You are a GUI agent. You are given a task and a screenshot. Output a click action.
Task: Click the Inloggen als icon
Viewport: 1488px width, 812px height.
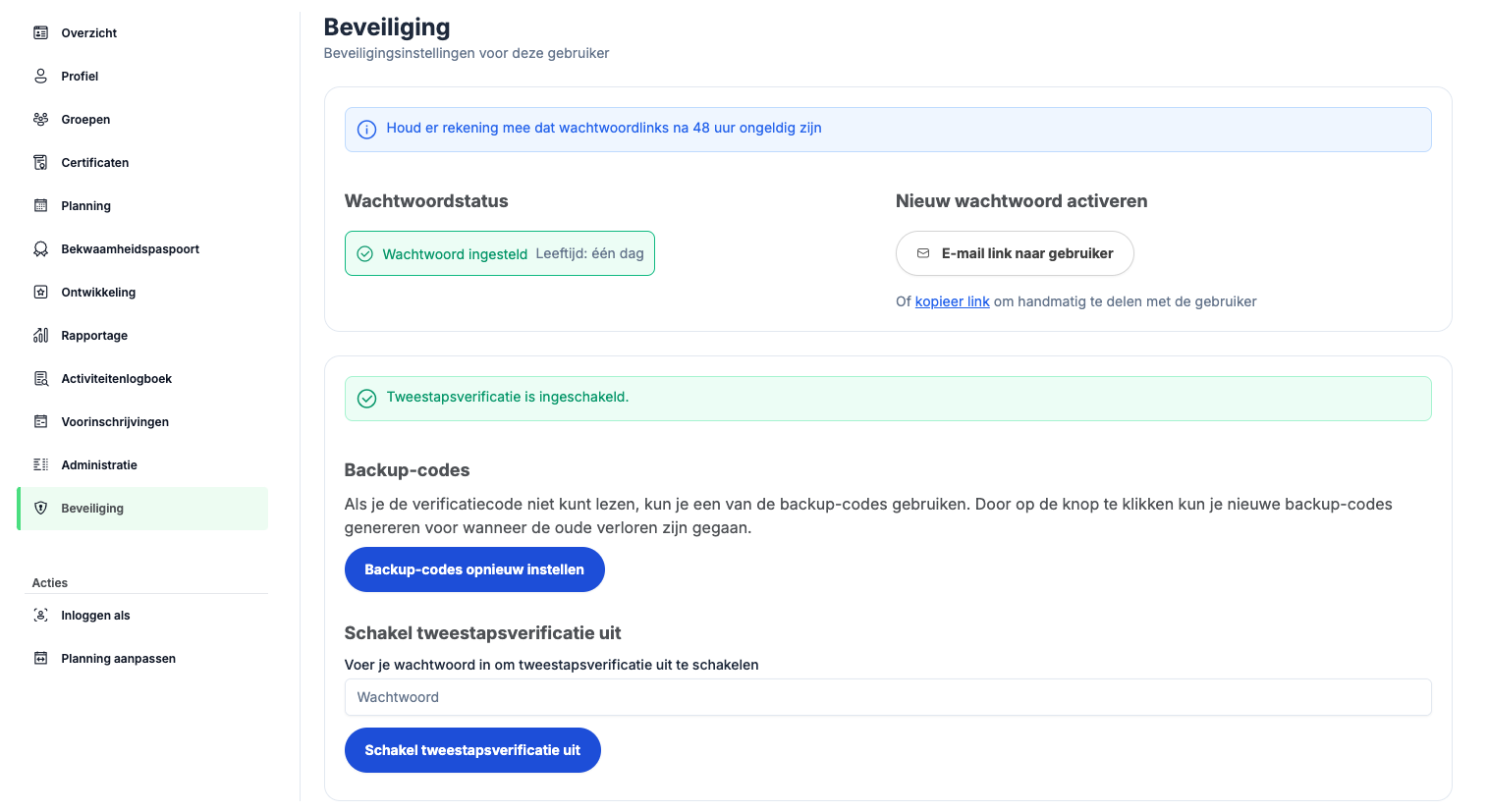tap(40, 616)
